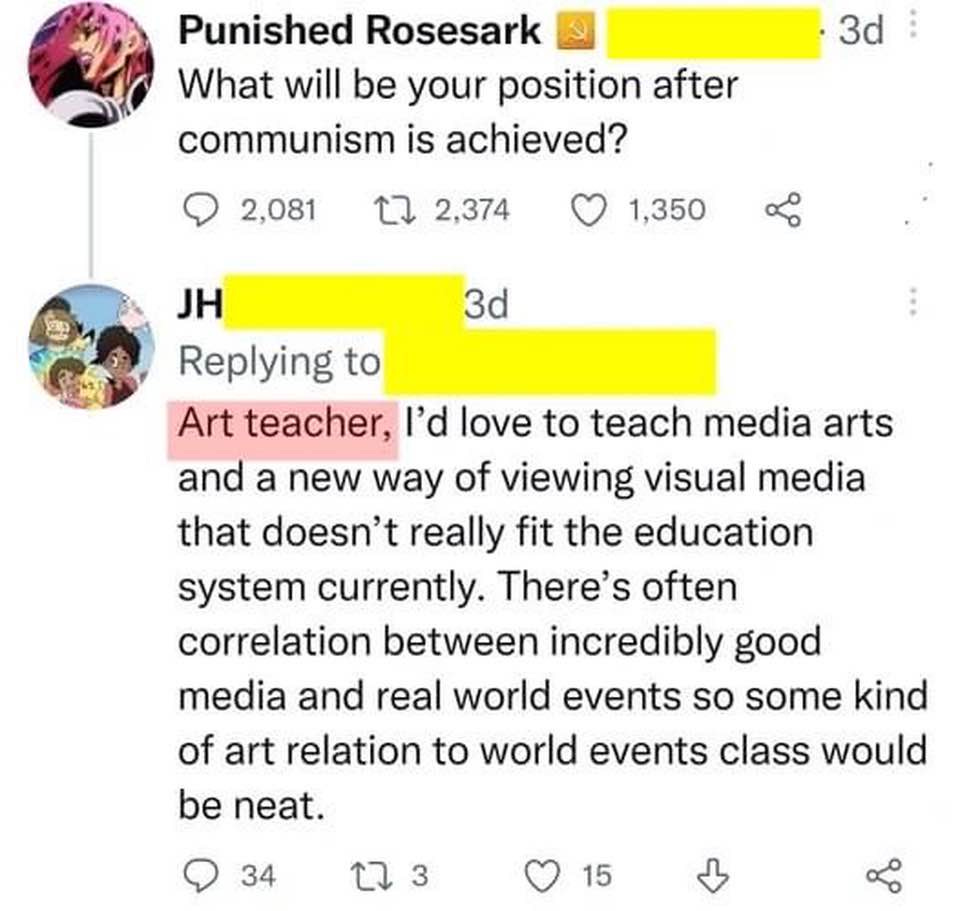The width and height of the screenshot is (960, 911).
Task: Click the download arrow on JH's reply
Action: pyautogui.click(x=714, y=875)
